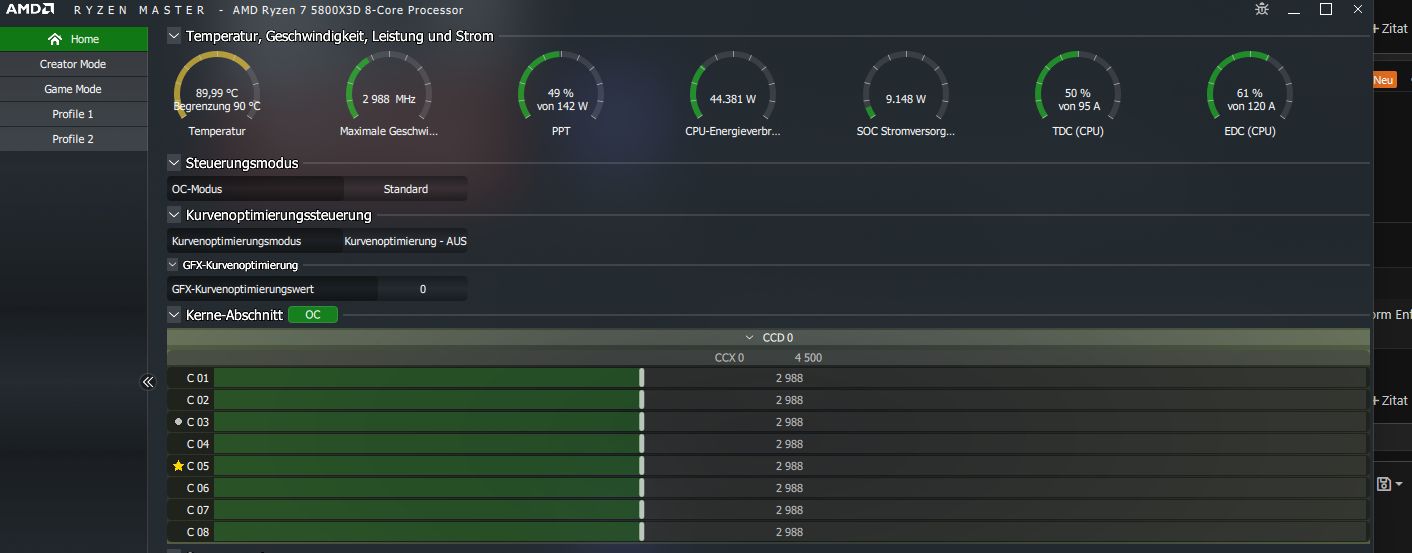Open the bug report icon in title bar

tap(1262, 10)
